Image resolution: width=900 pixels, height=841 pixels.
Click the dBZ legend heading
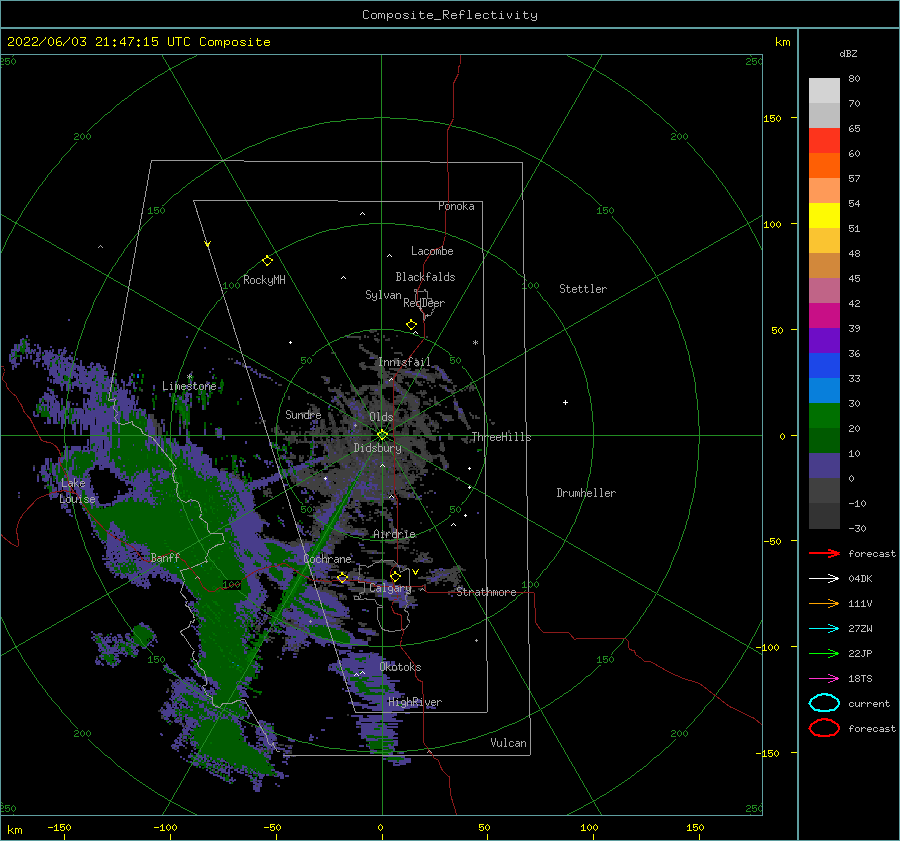(x=848, y=53)
